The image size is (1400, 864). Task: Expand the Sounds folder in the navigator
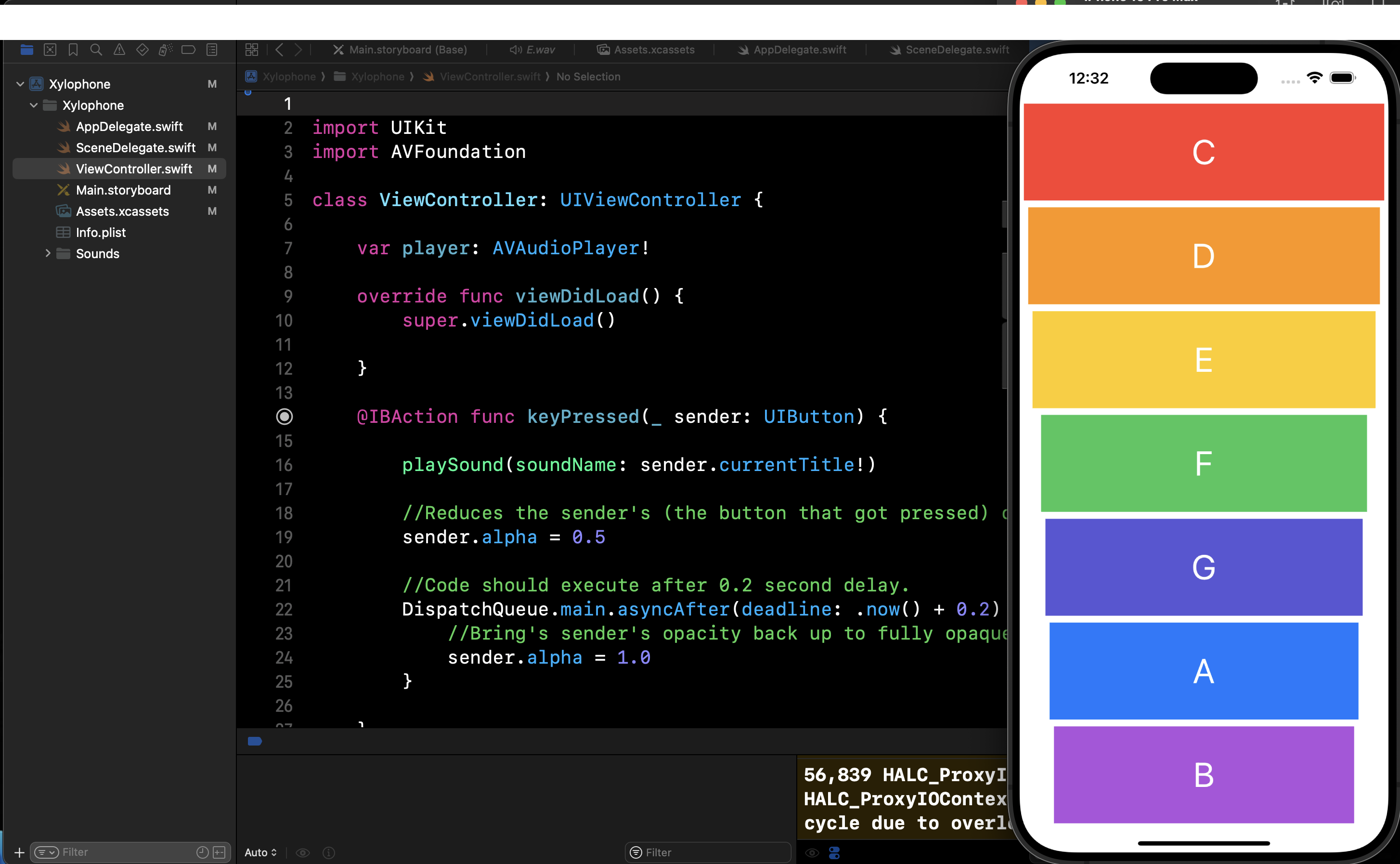48,254
